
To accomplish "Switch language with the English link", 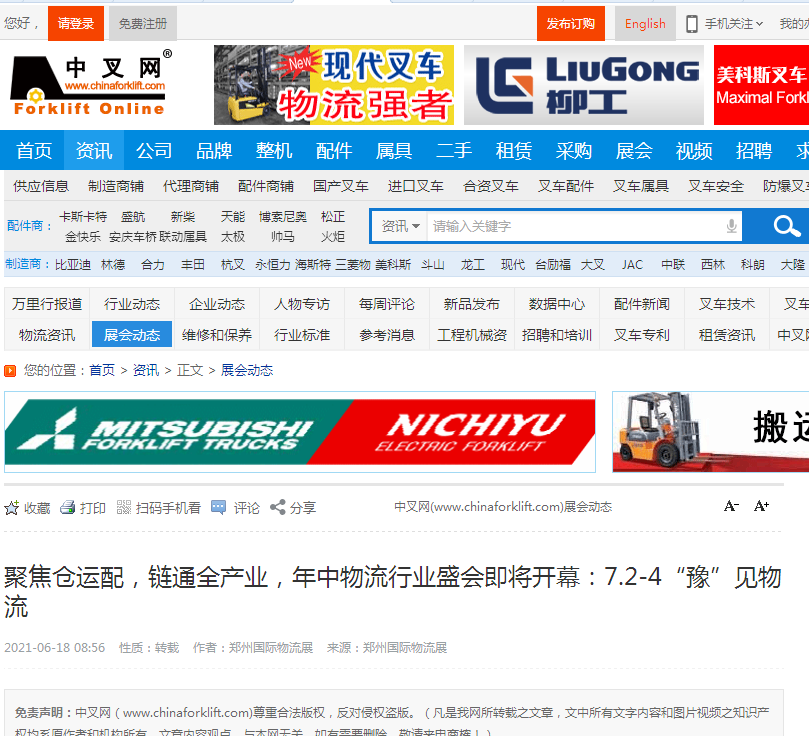I will (x=645, y=23).
